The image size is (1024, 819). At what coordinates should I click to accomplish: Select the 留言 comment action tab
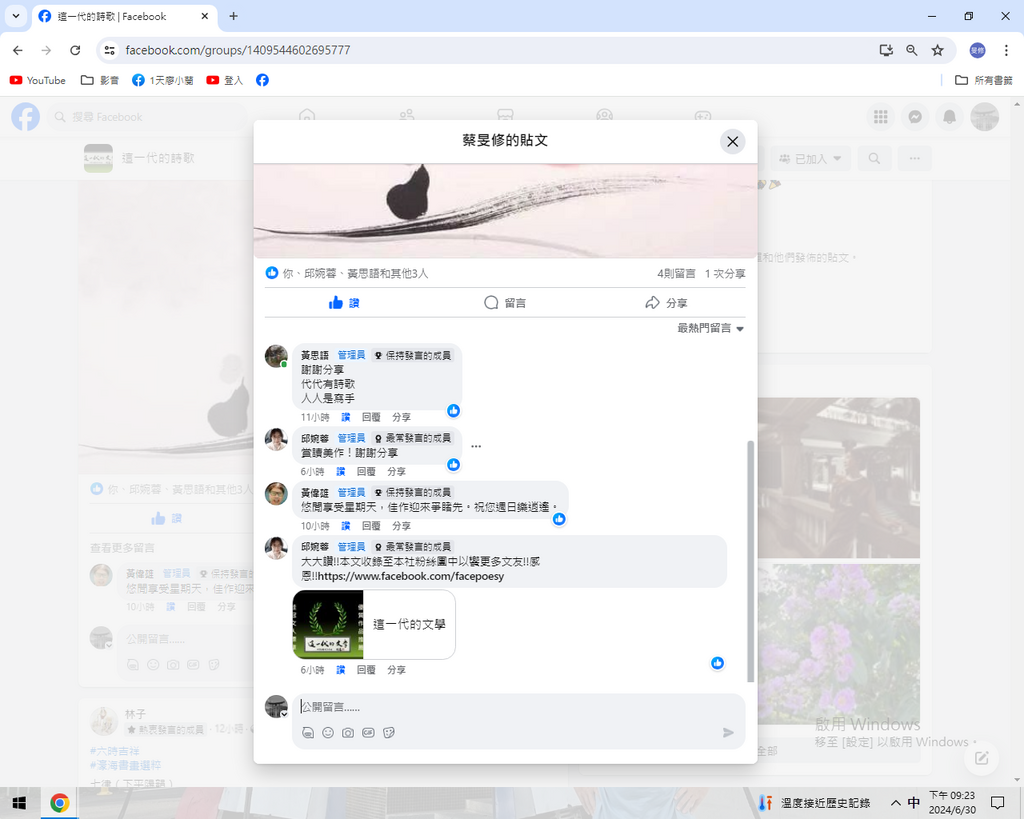505,303
